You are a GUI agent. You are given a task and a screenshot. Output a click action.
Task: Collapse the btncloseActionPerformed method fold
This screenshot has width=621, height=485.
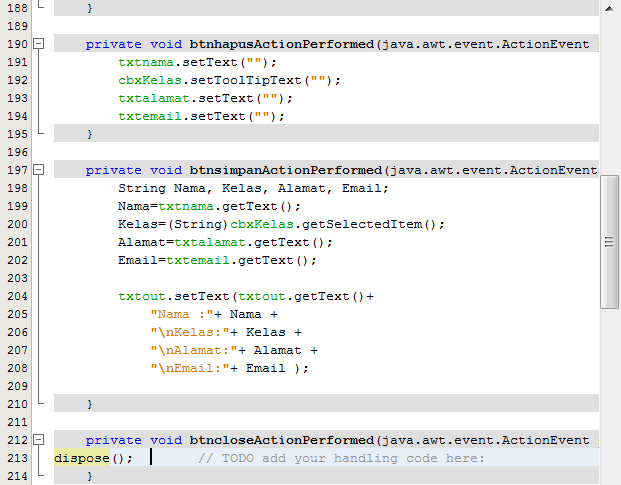click(x=38, y=440)
